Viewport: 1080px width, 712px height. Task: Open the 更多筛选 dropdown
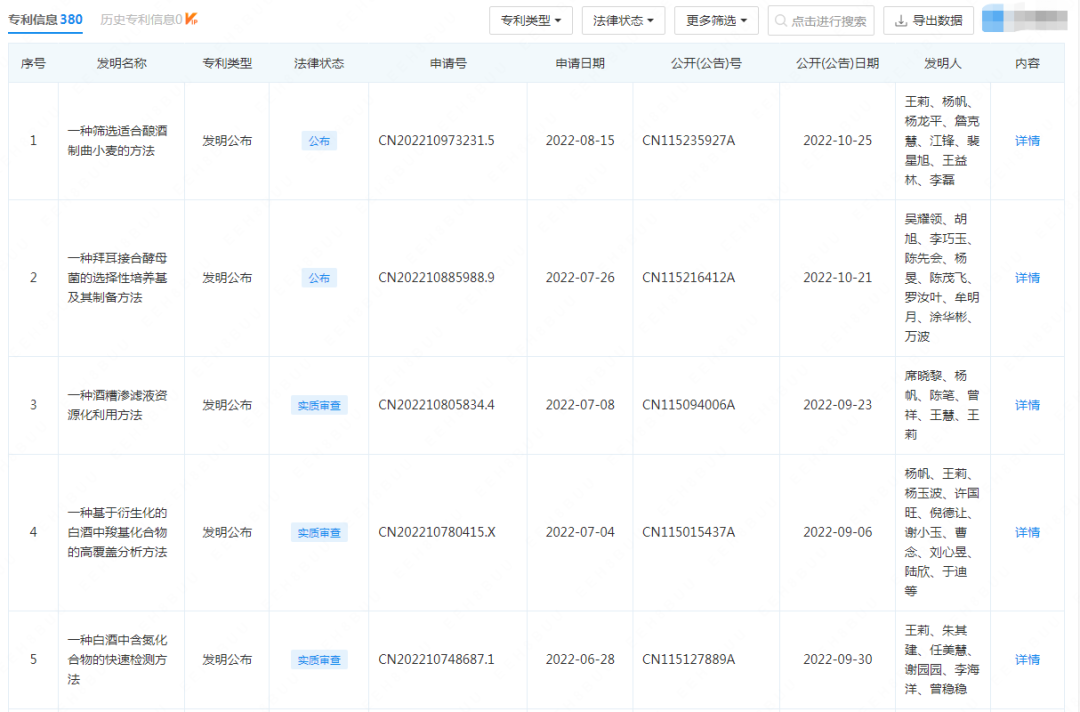click(x=716, y=21)
